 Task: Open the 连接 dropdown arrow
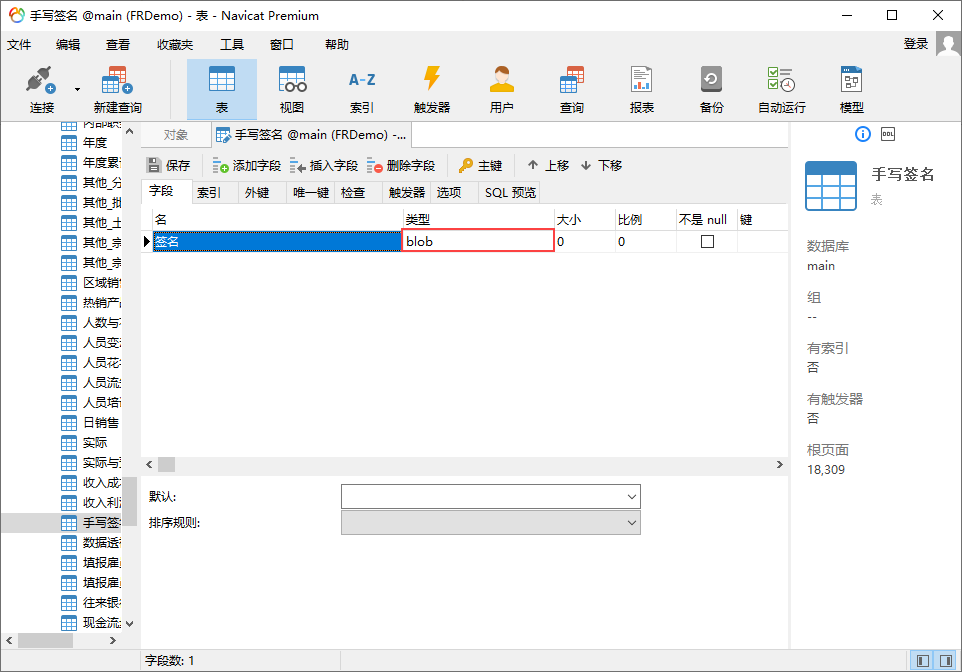pos(77,90)
